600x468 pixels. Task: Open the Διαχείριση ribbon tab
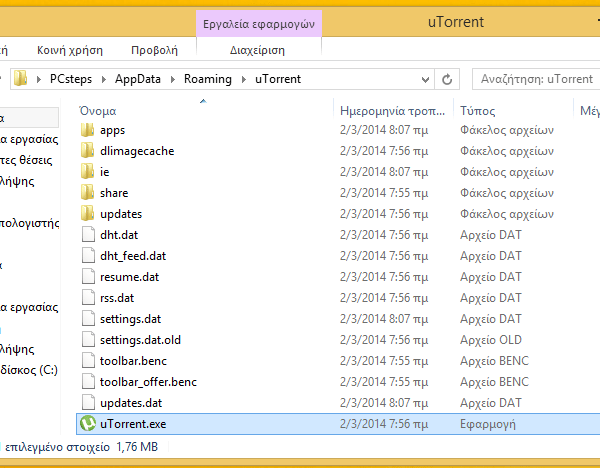tap(258, 50)
